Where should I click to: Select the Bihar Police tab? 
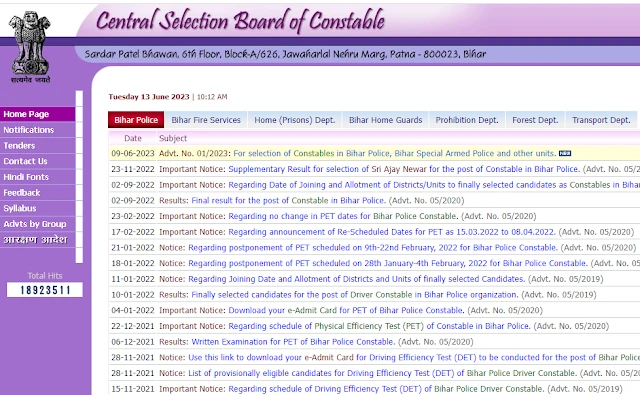pos(136,120)
